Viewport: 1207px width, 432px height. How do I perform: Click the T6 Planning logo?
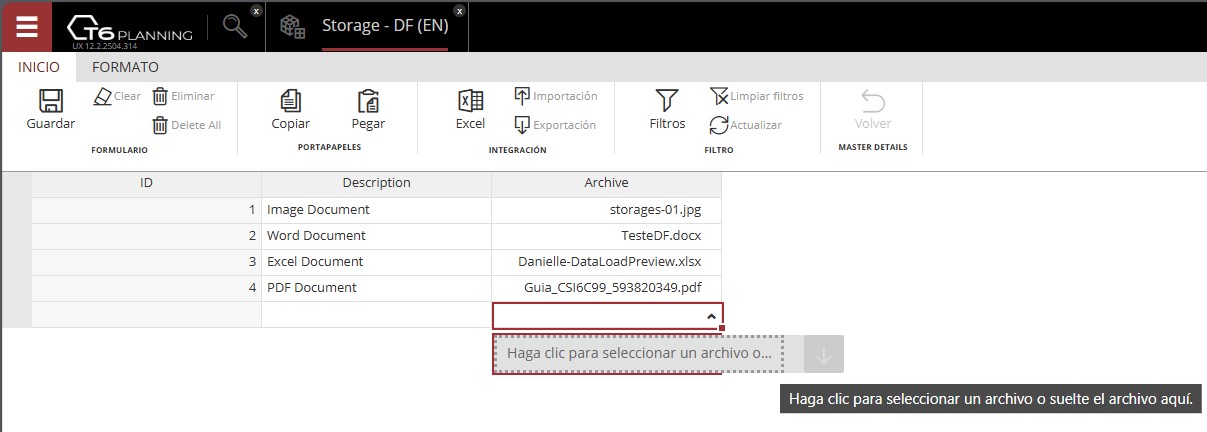click(129, 28)
